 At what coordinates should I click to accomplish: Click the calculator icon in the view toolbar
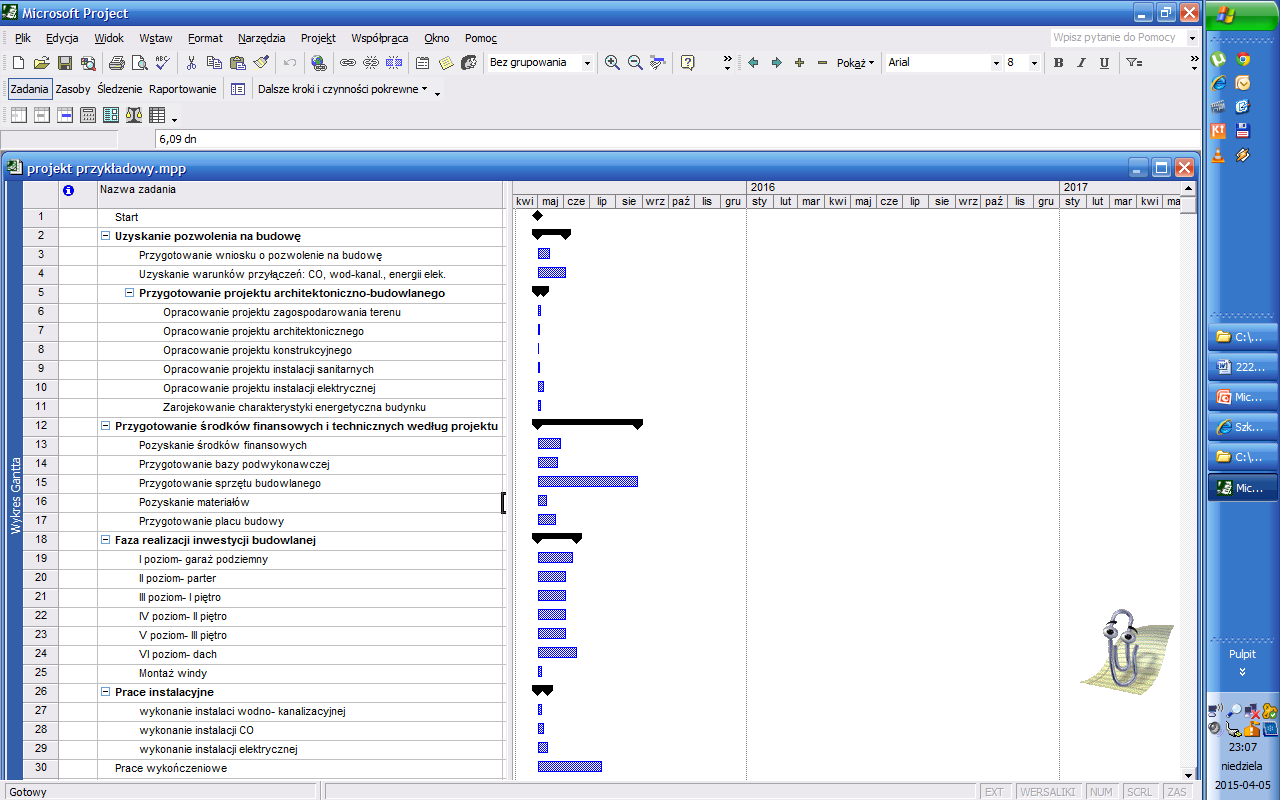pyautogui.click(x=88, y=115)
